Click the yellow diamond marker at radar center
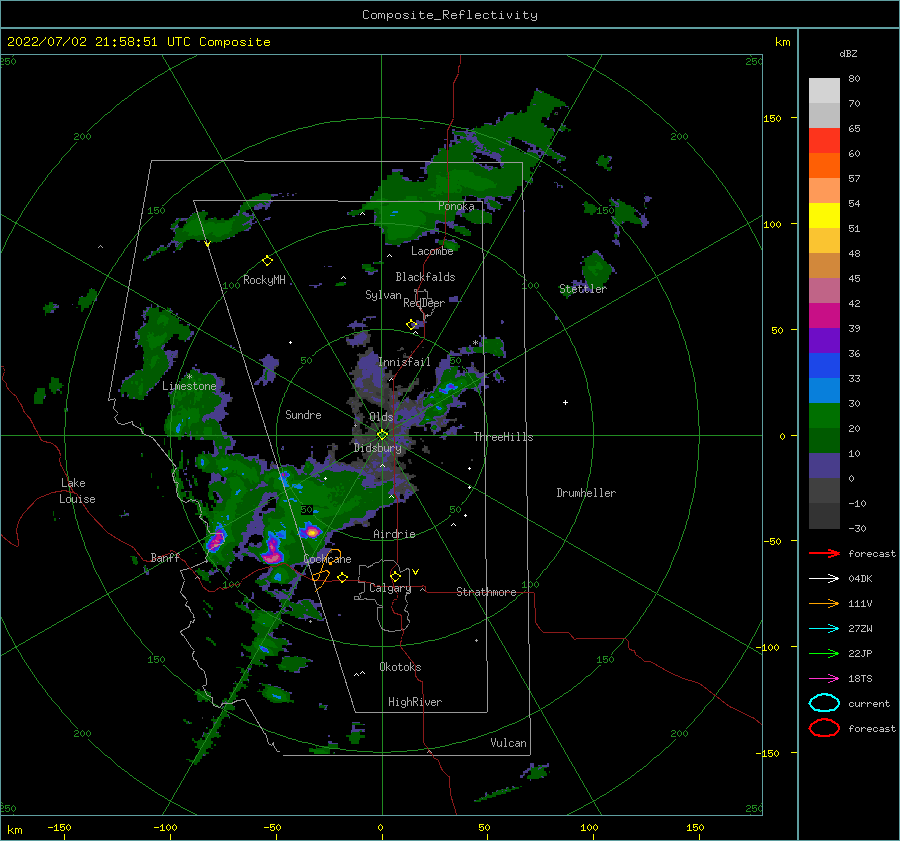This screenshot has width=900, height=841. [382, 435]
